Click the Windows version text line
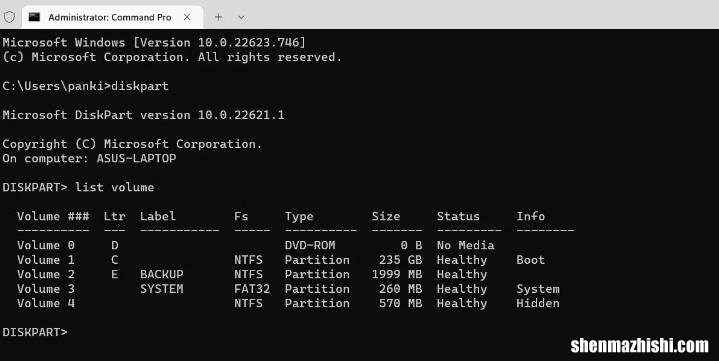This screenshot has height=361, width=719. point(154,43)
